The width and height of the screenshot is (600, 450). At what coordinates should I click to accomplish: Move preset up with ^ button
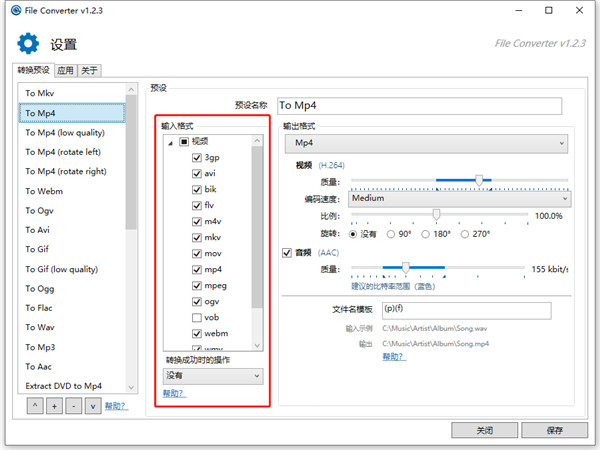35,406
